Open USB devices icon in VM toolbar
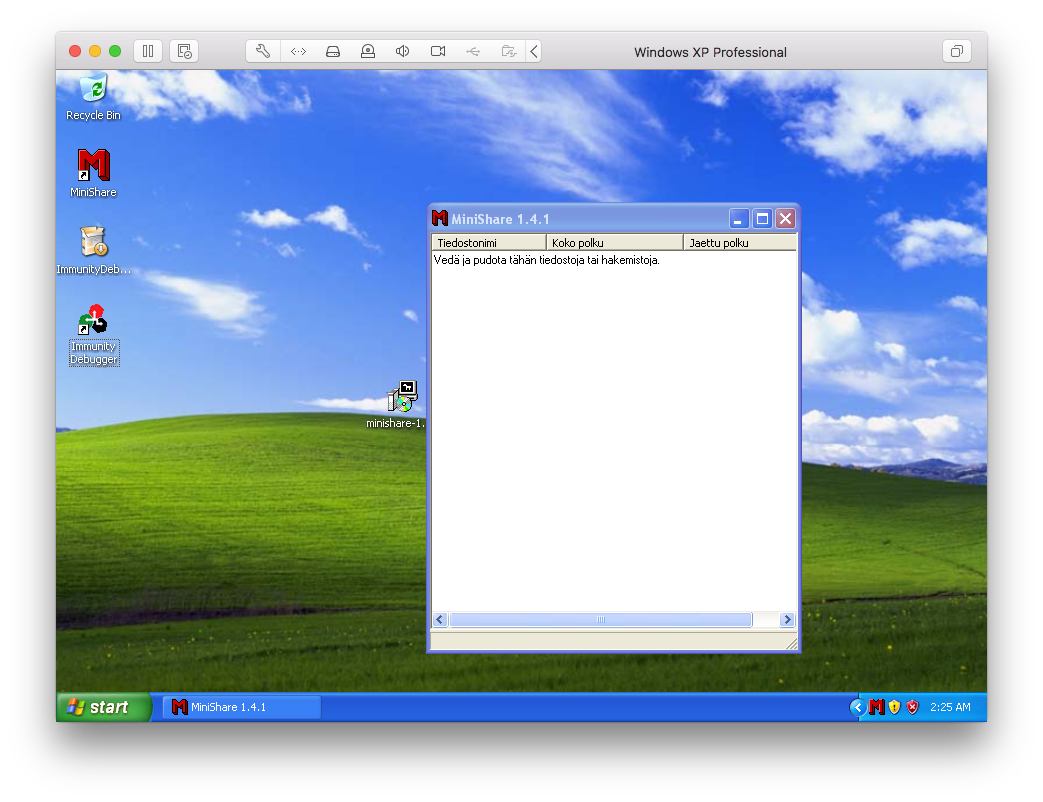 coord(473,51)
